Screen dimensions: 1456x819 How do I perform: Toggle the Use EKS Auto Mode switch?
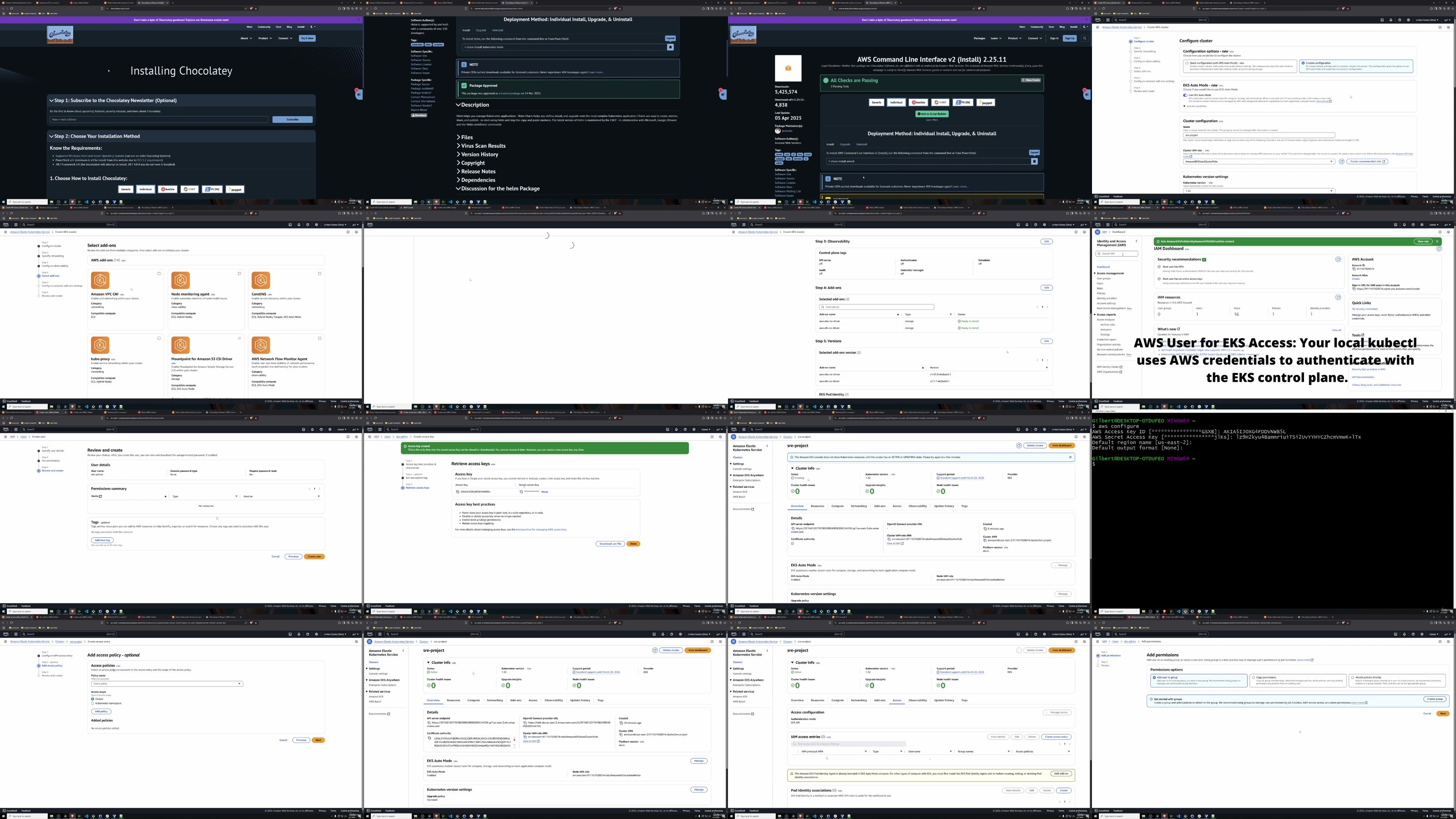(1185, 95)
